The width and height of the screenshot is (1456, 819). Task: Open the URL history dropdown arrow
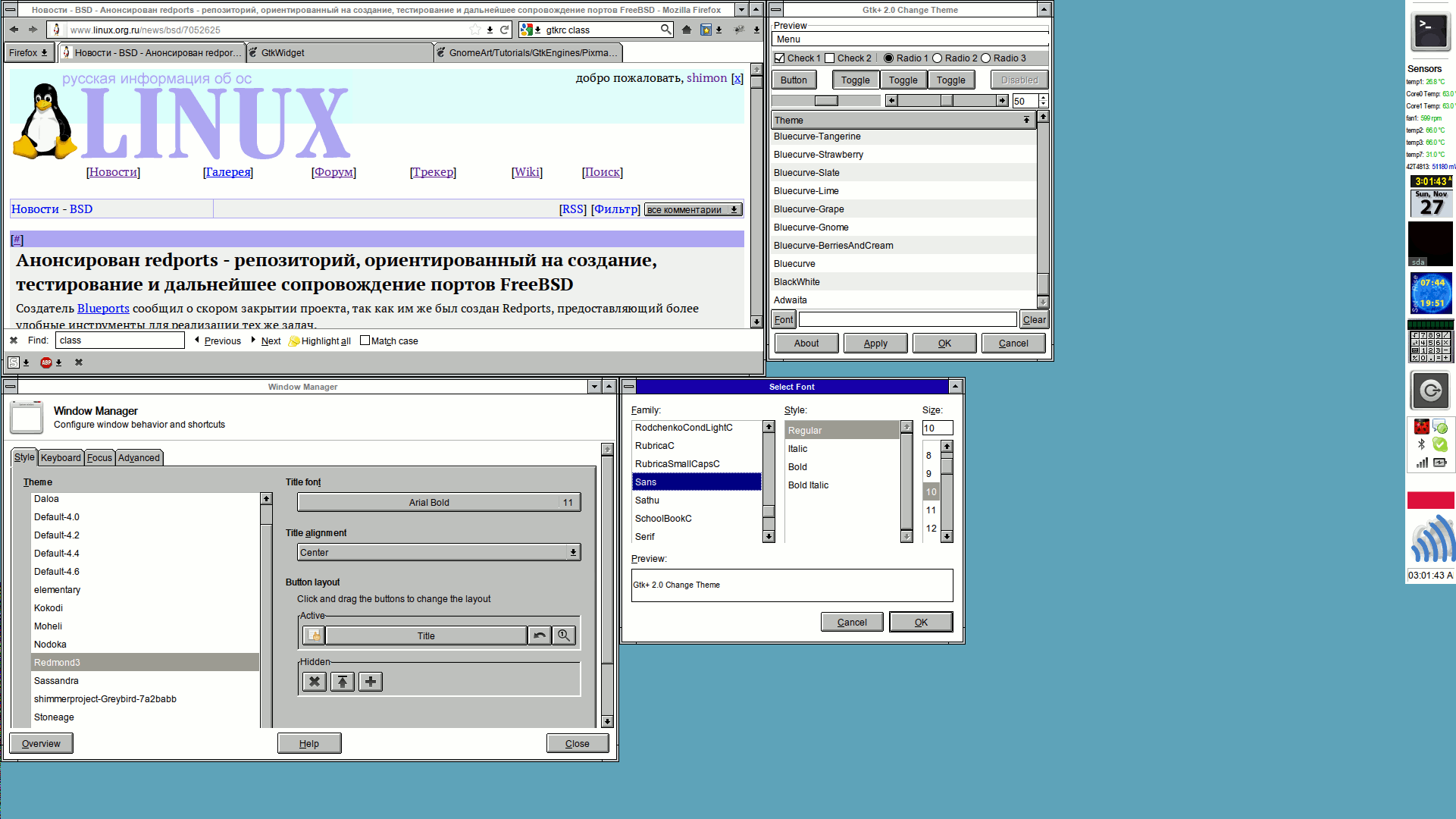490,30
